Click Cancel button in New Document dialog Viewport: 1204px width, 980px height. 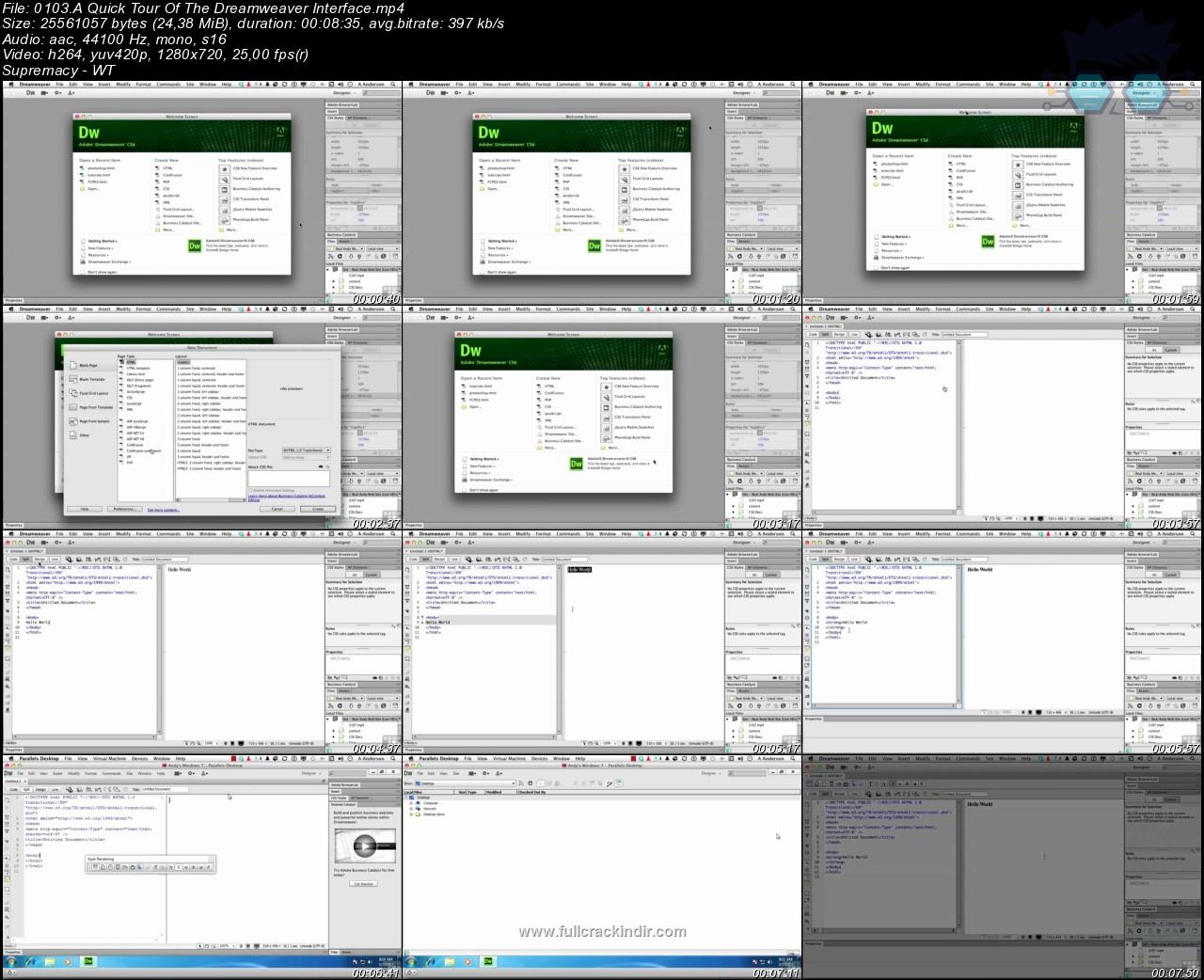click(277, 509)
